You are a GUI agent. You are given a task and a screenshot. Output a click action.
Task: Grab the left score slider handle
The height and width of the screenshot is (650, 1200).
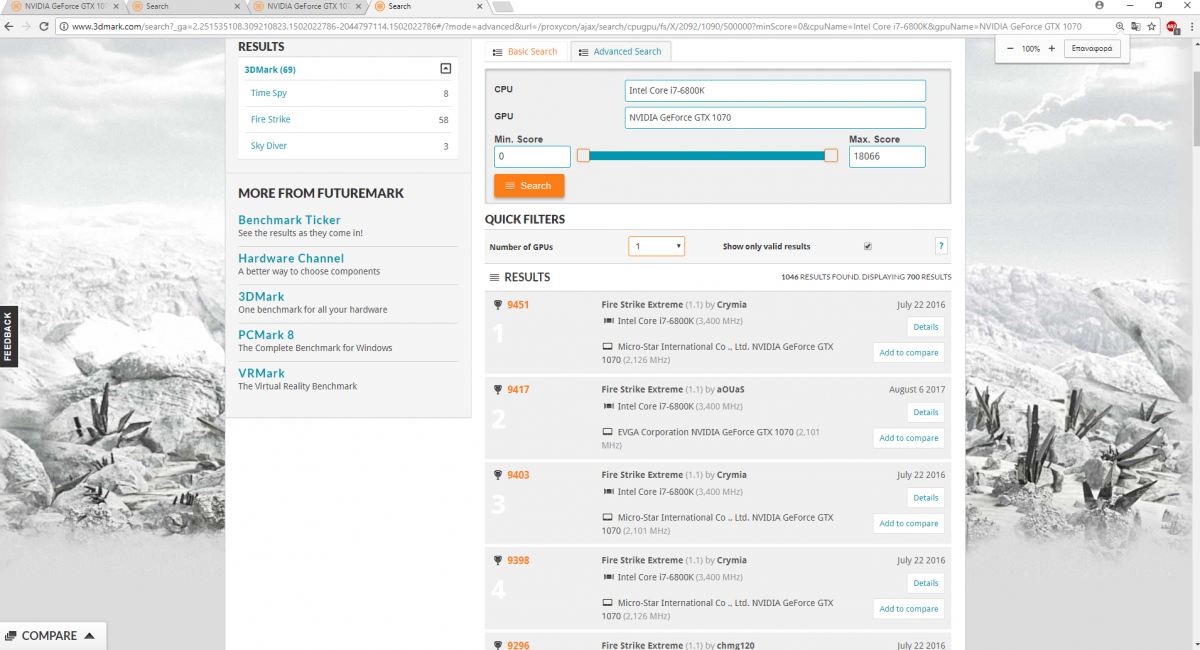pos(583,155)
